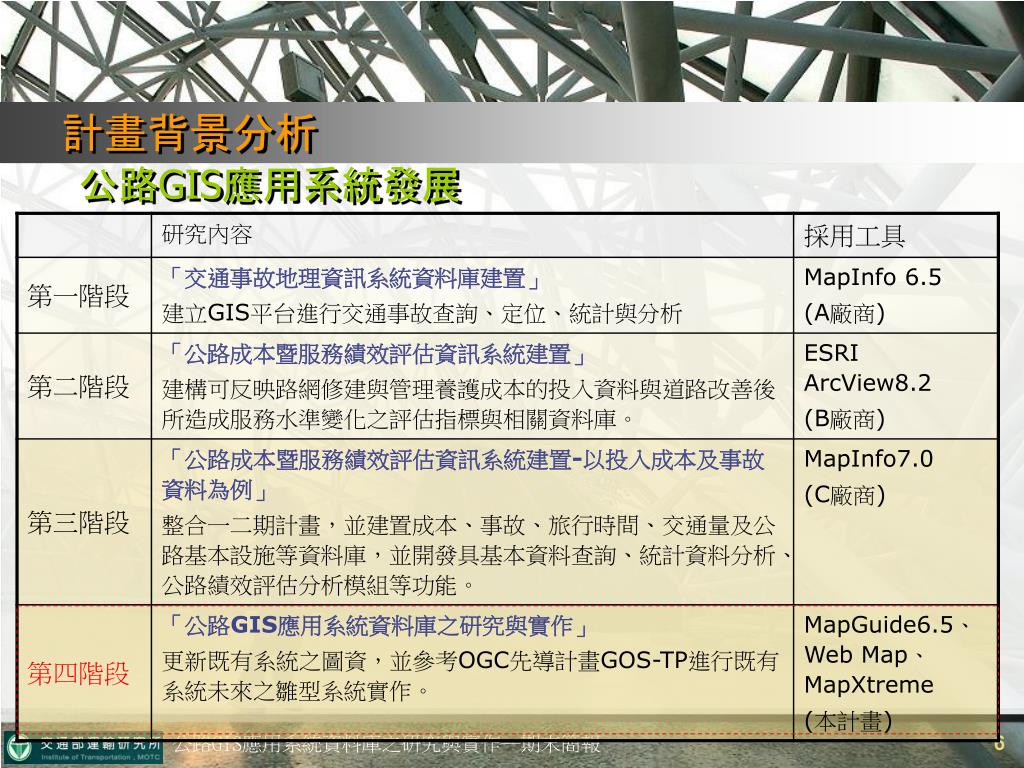
Task: Click the blue text 資料為例」
Action: click(216, 490)
